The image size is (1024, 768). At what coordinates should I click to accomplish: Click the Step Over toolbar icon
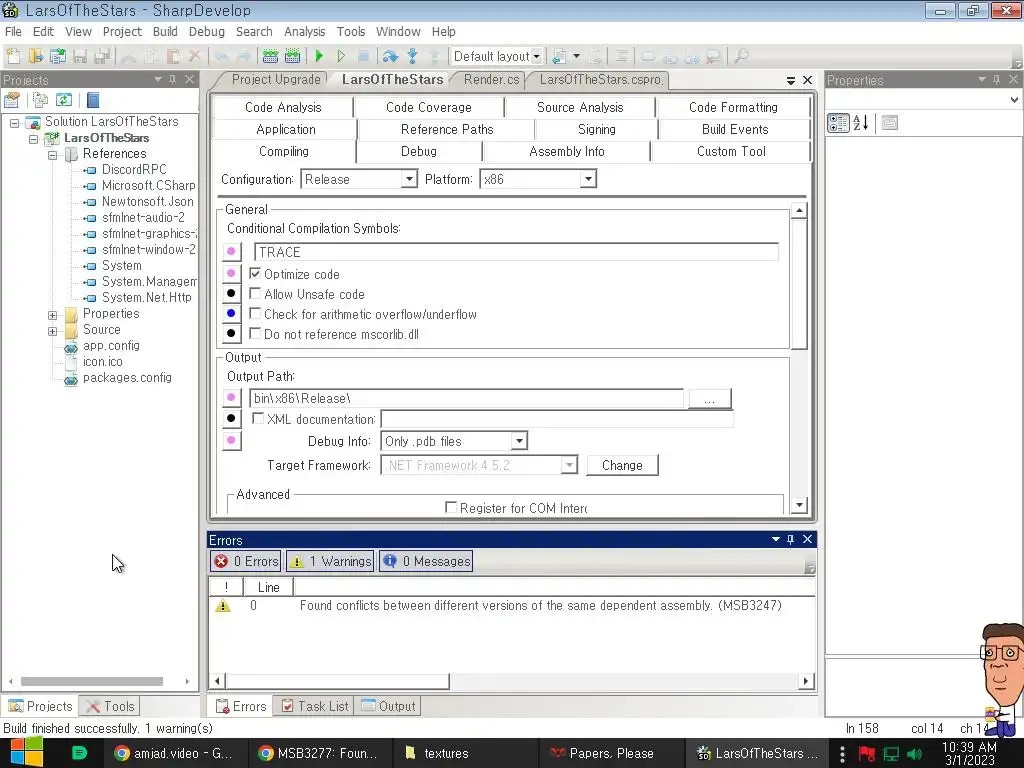point(390,56)
